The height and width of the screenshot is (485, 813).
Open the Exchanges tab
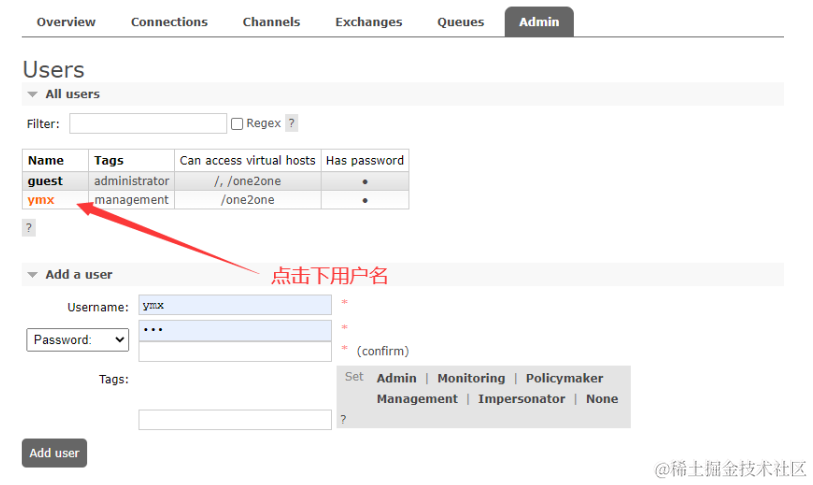(x=369, y=22)
